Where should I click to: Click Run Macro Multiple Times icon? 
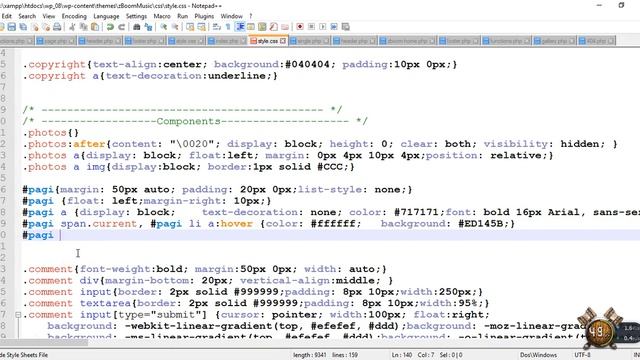[x=334, y=27]
